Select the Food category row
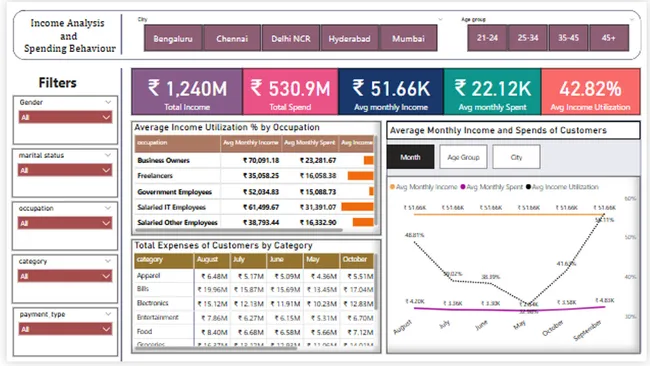The width and height of the screenshot is (650, 366). pyautogui.click(x=254, y=332)
